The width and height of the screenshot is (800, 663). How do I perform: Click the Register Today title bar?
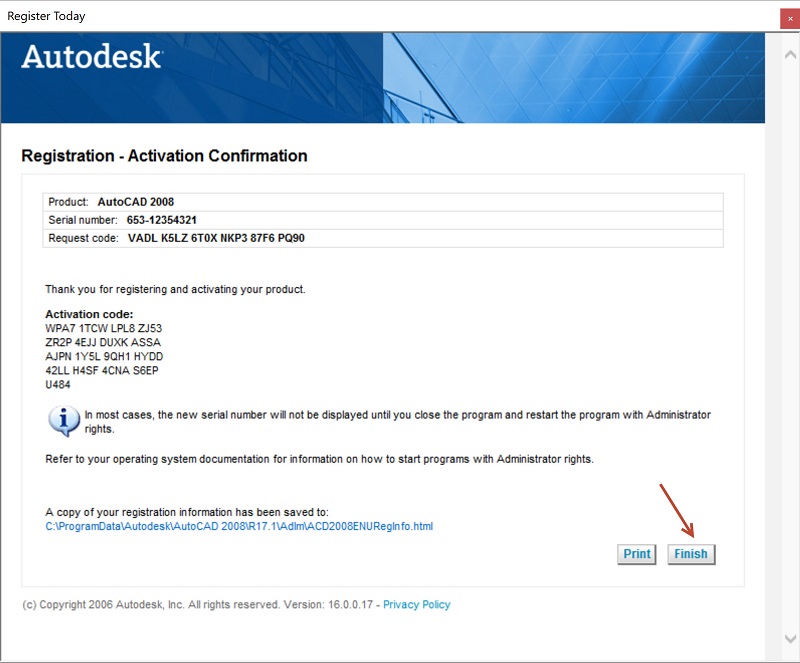[300, 16]
